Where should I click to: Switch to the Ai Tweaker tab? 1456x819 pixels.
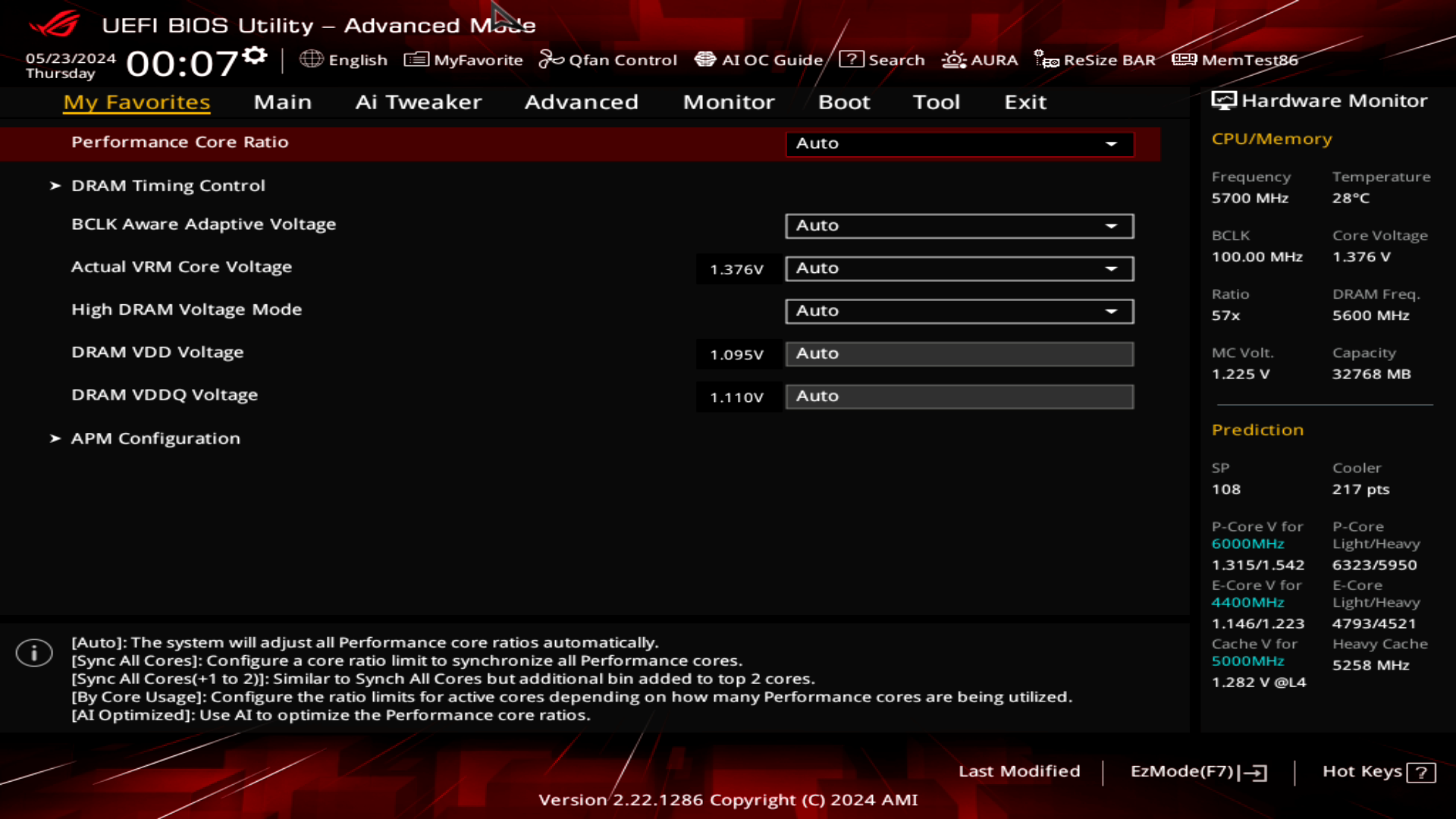coord(418,102)
